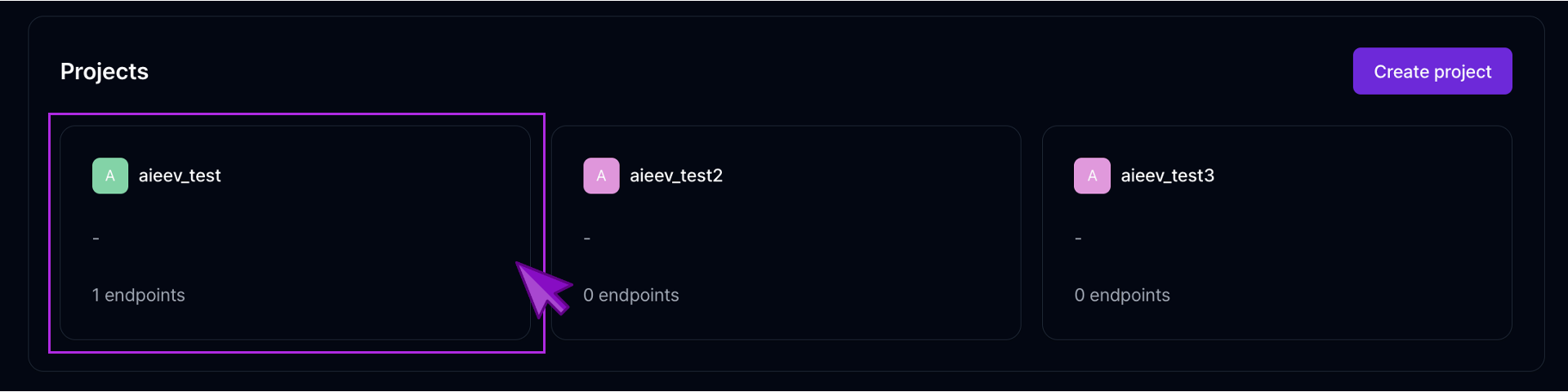The height and width of the screenshot is (392, 1568).
Task: Click the 0 endpoints label in aieev_test2
Action: pyautogui.click(x=630, y=295)
